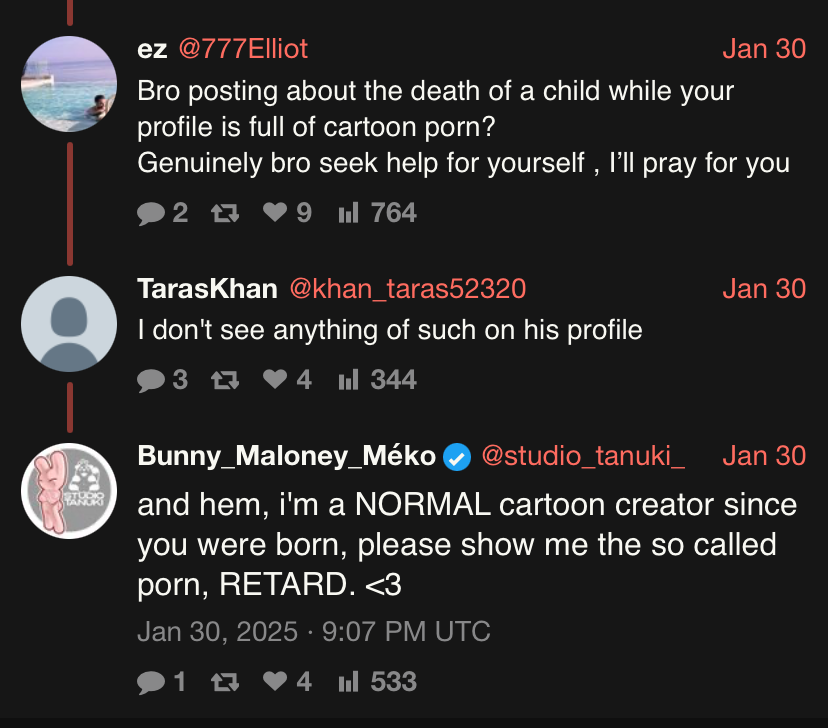The image size is (828, 728).
Task: Open the @khan_taras52320 handle link
Action: (407, 289)
